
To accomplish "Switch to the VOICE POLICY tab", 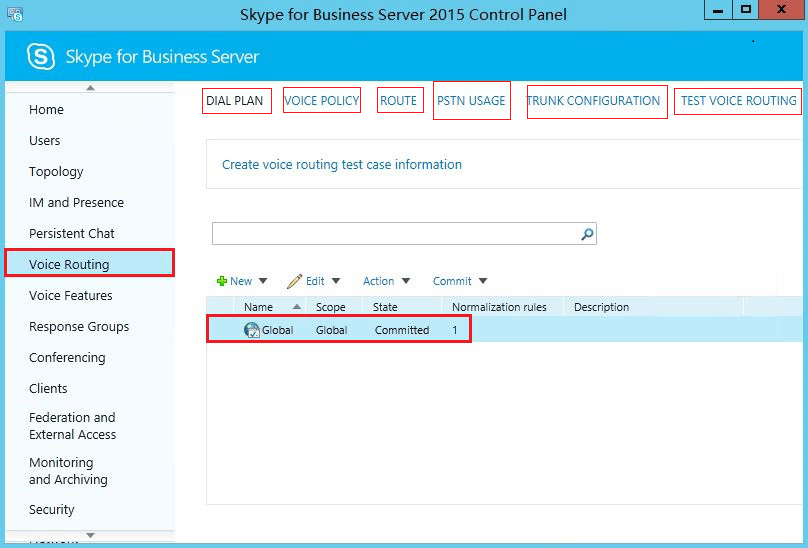I will coord(322,101).
